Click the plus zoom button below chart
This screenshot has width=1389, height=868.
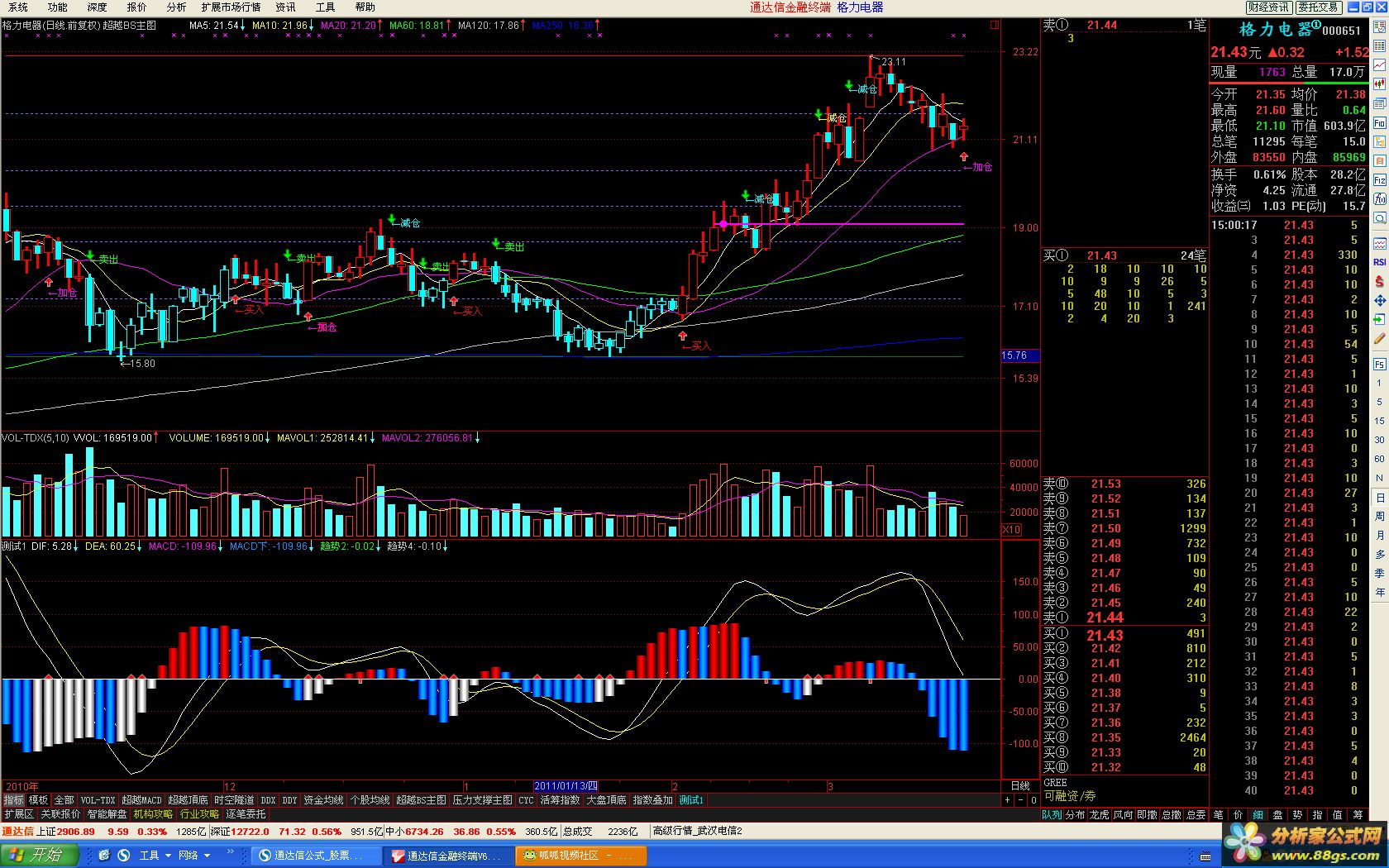point(1007,800)
